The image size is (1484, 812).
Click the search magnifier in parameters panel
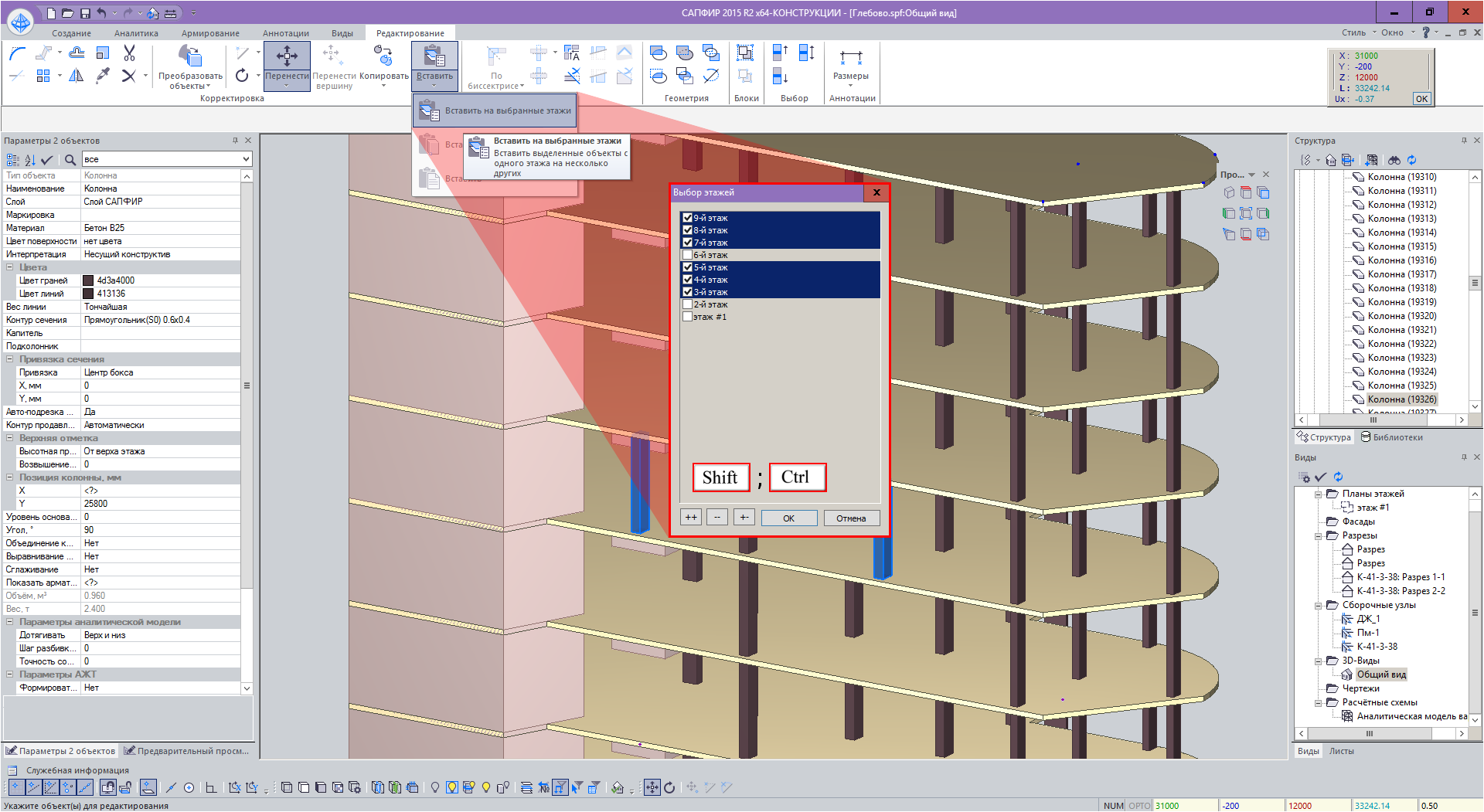click(x=70, y=160)
